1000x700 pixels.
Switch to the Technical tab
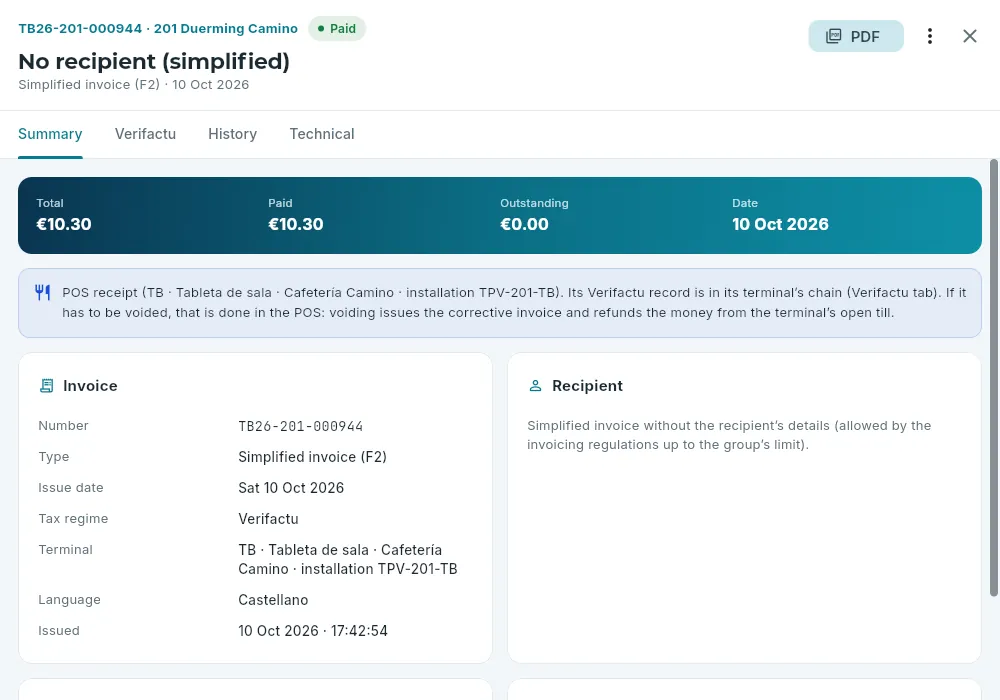click(x=322, y=134)
